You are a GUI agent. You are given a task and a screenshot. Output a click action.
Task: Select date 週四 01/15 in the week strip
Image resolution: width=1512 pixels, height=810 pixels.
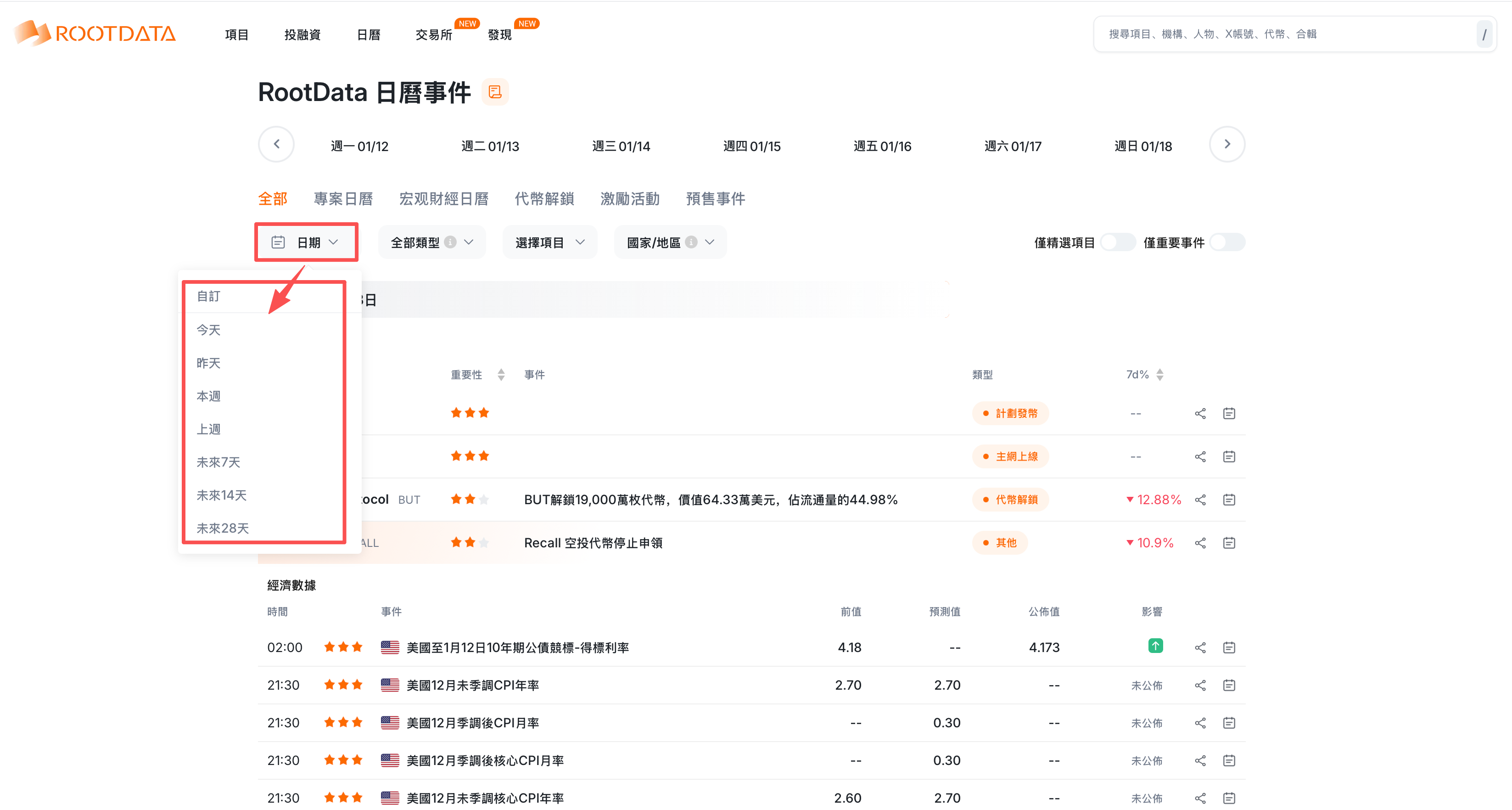tap(751, 146)
